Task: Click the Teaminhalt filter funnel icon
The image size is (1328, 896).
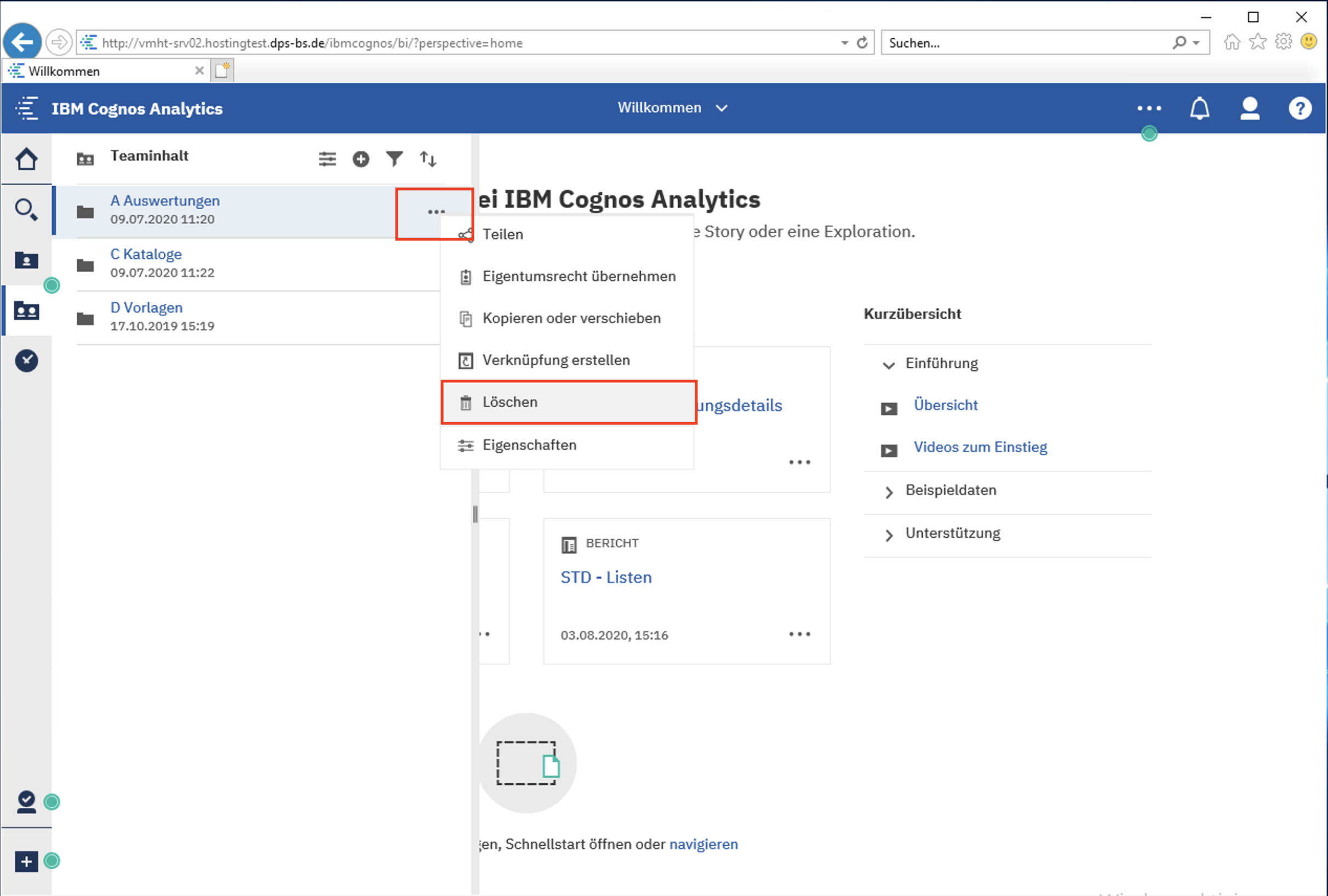Action: 394,159
